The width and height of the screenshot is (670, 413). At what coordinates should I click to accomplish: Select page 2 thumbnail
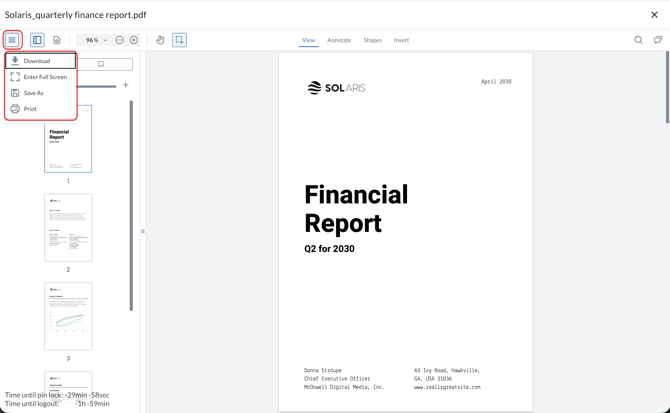click(68, 228)
